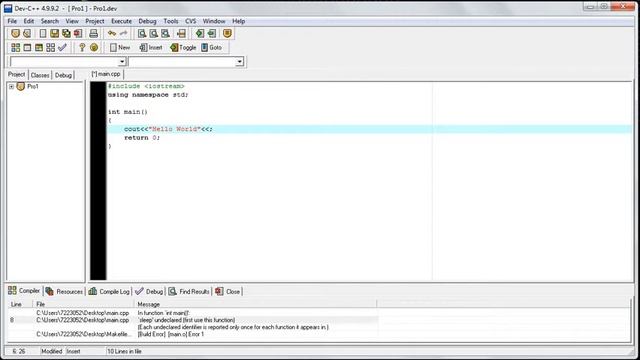Switch to the Resources bottom tab
This screenshot has width=640, height=360.
pos(64,291)
